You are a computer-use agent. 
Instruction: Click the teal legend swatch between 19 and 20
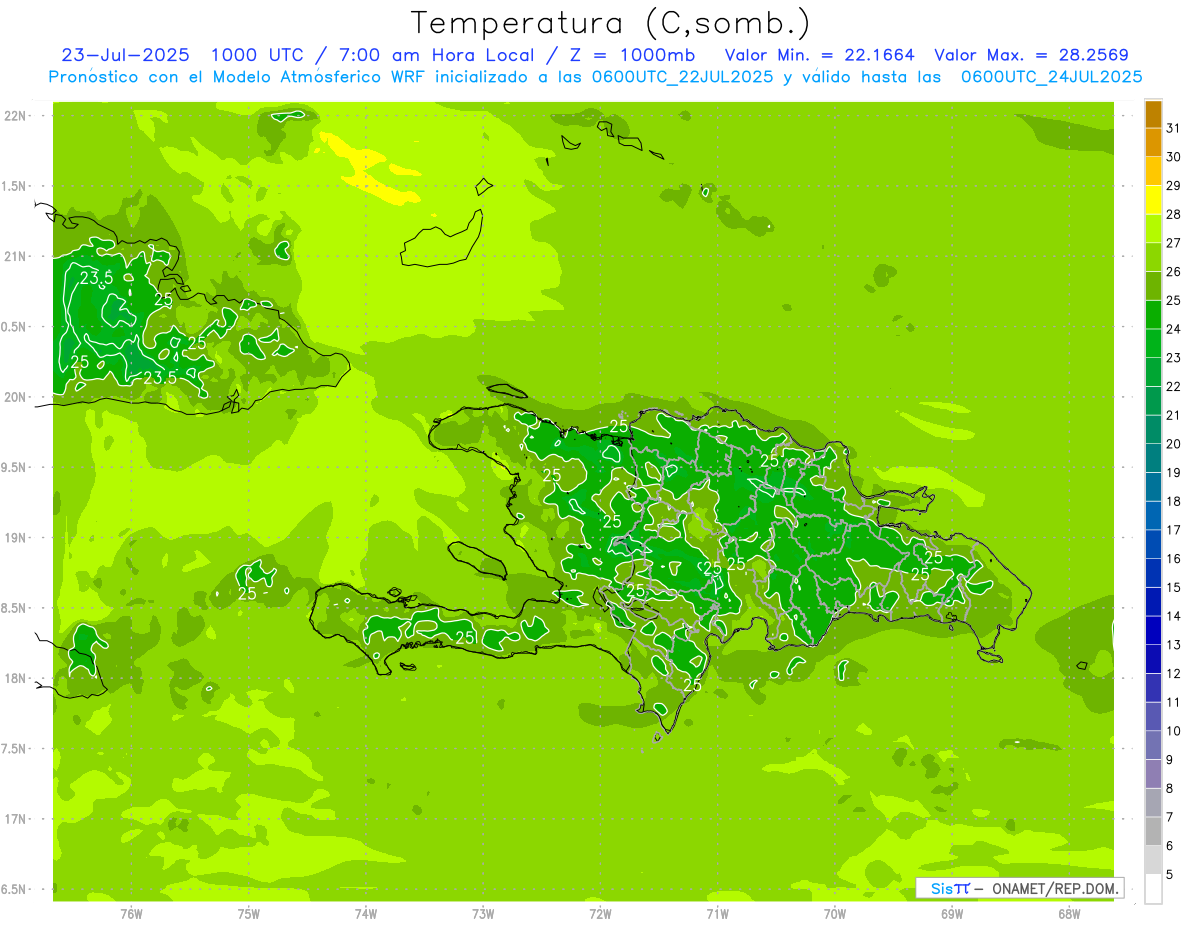point(1153,459)
